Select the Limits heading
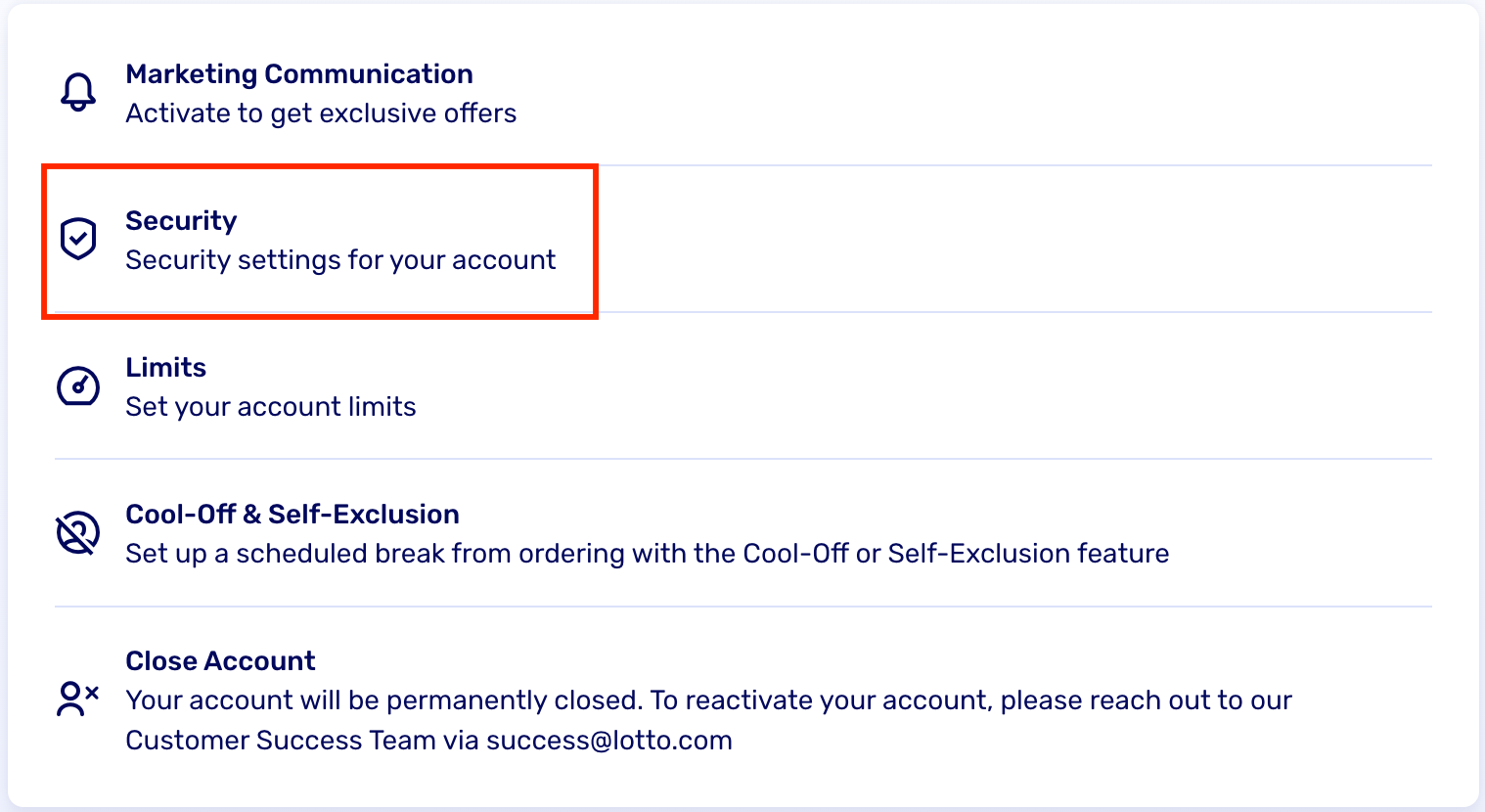 (166, 368)
